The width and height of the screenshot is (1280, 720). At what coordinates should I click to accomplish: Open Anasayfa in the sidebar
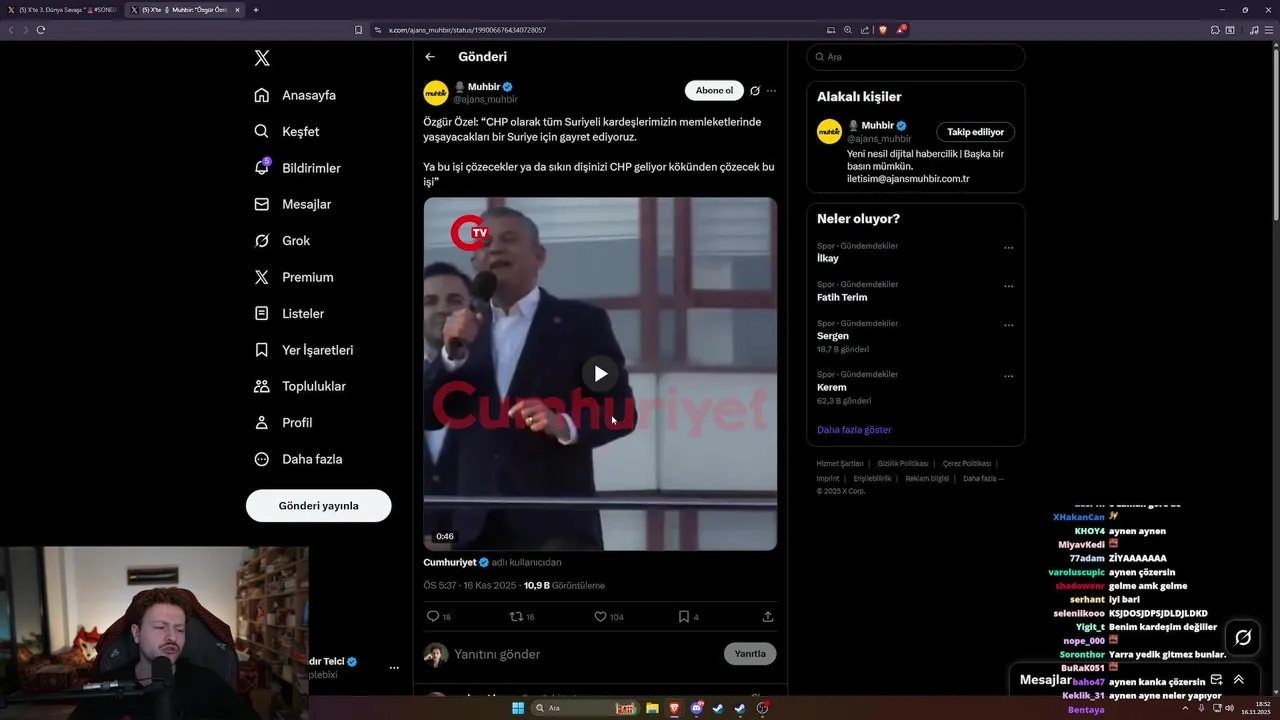pyautogui.click(x=295, y=95)
